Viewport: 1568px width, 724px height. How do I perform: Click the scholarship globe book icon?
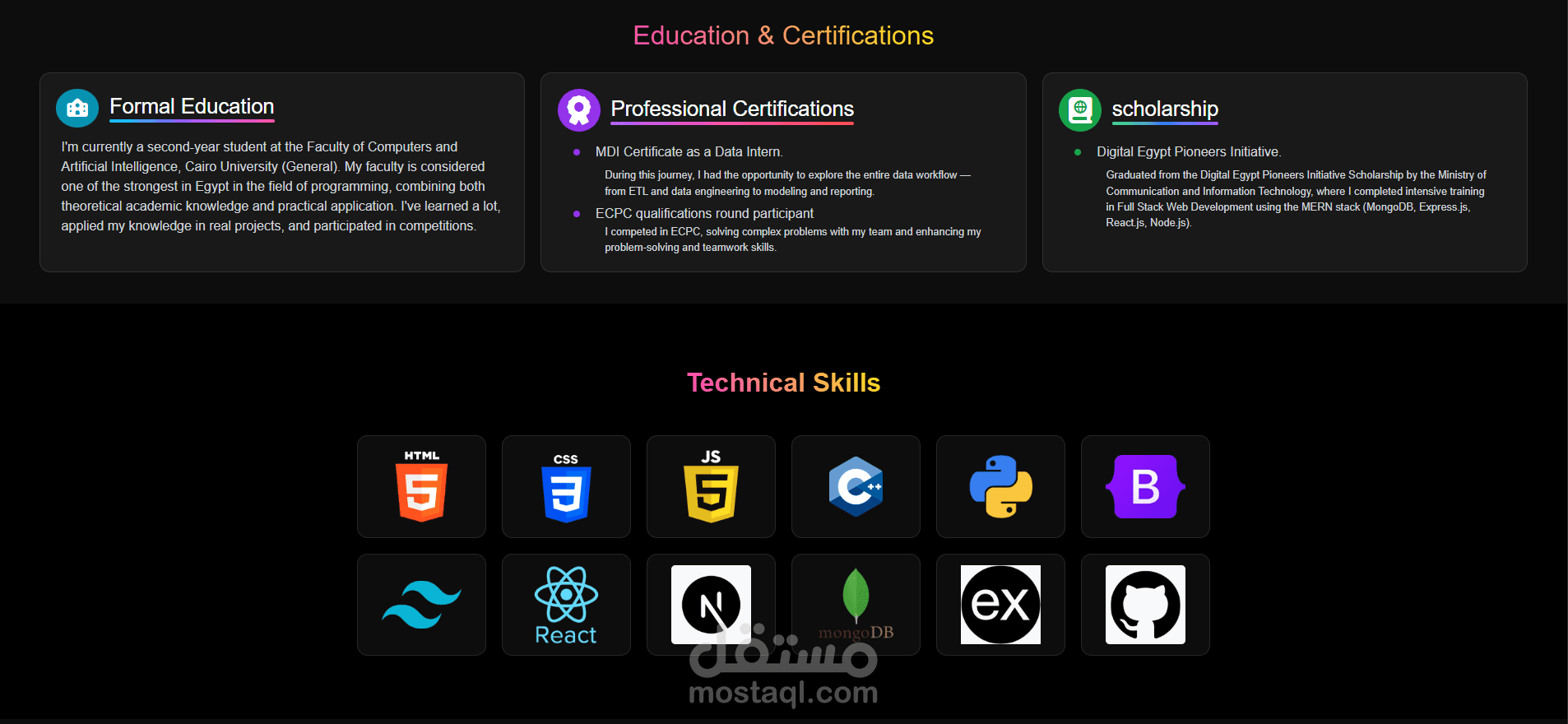[1080, 109]
